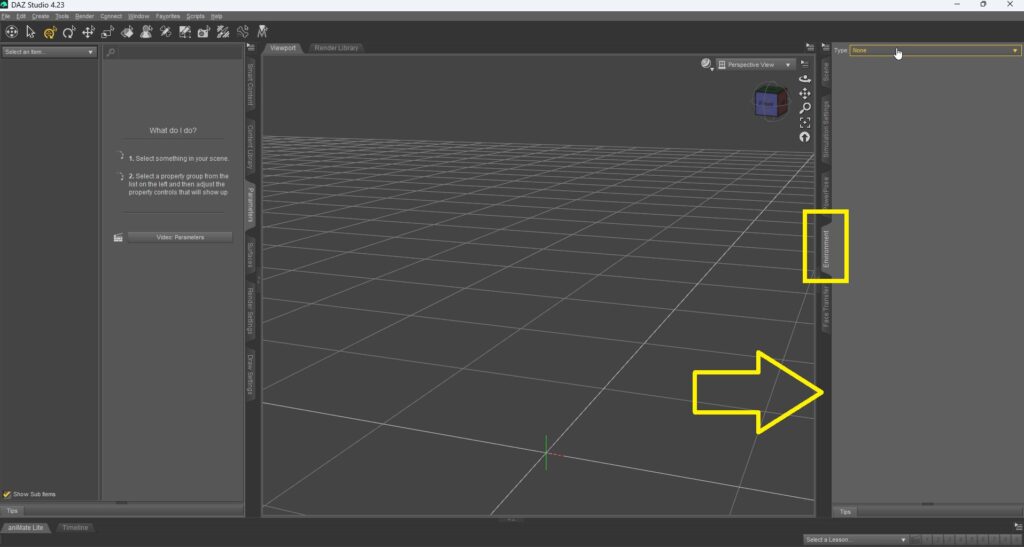The height and width of the screenshot is (547, 1024).
Task: Select the Node Selection arrow tool
Action: (30, 31)
